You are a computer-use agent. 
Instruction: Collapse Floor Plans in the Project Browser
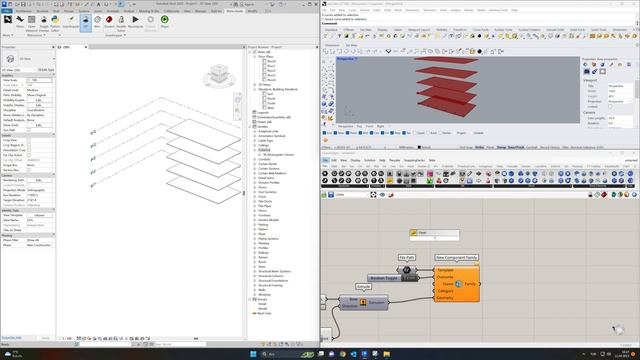pos(255,56)
